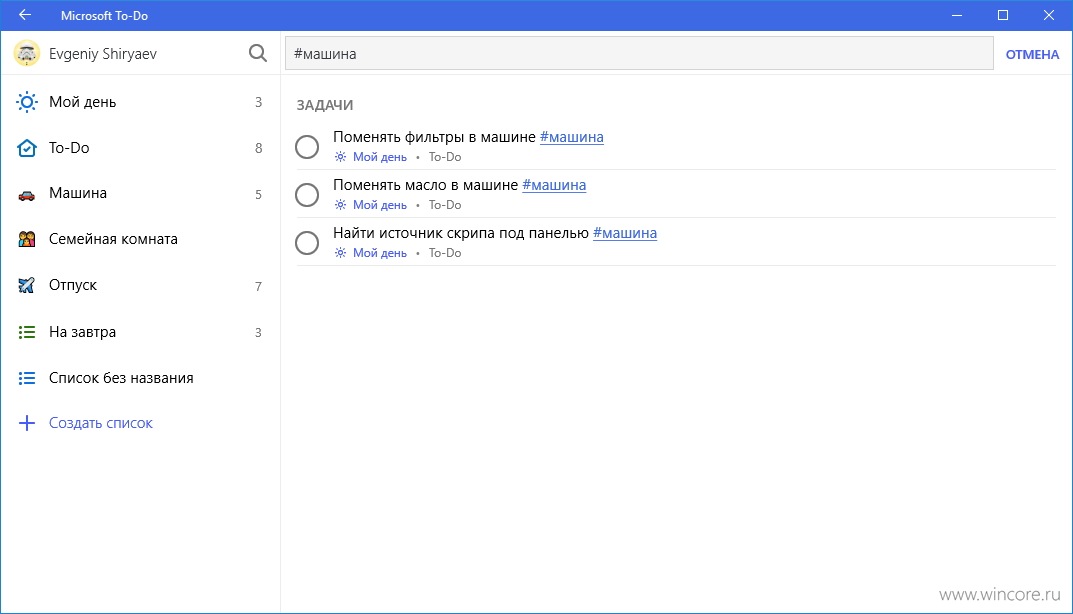Click task title 'Найти источник скрипа под панелью'
This screenshot has width=1073, height=614.
461,233
